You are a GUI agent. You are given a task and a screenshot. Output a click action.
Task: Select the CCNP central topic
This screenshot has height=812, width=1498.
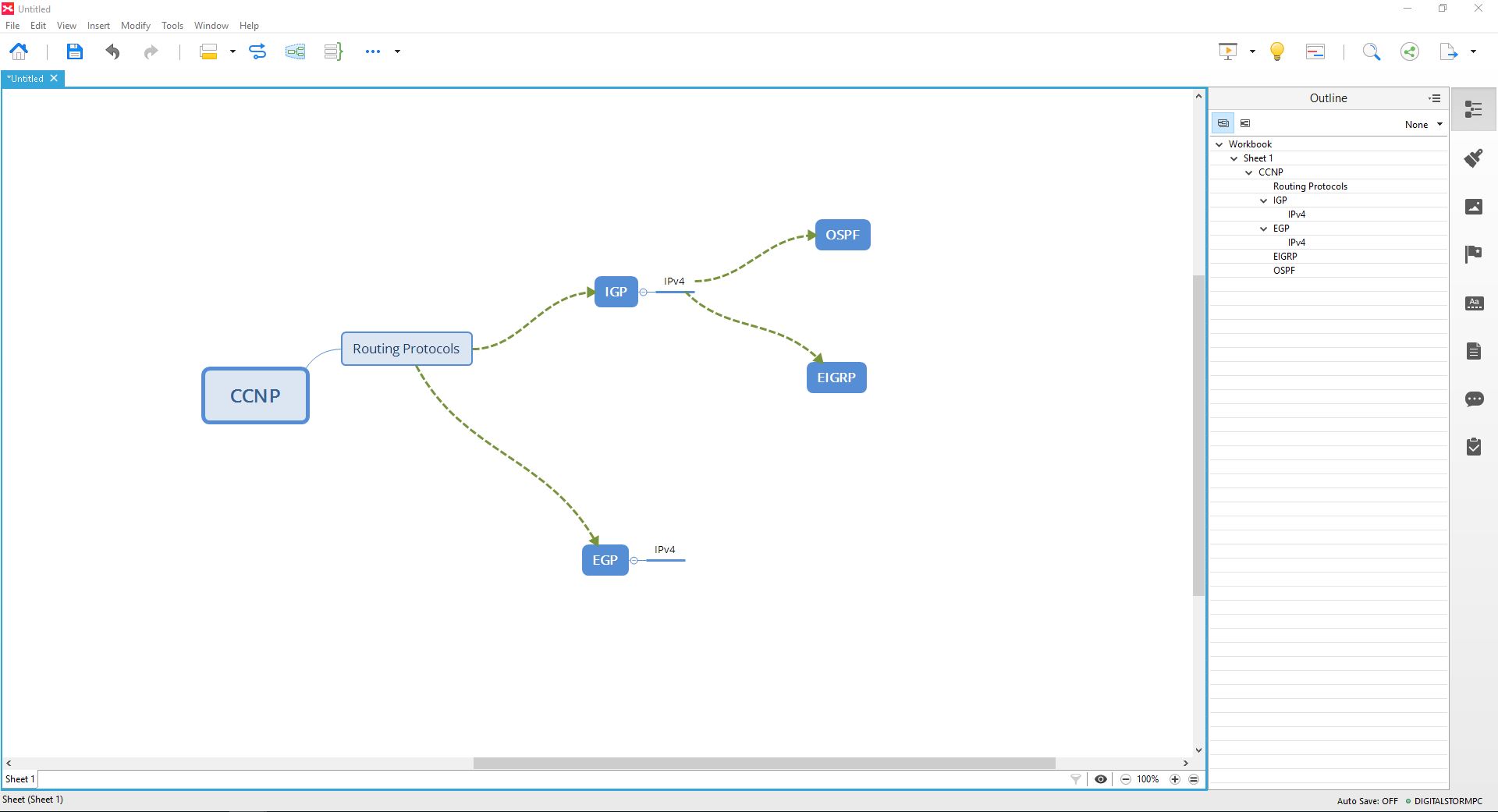click(255, 395)
